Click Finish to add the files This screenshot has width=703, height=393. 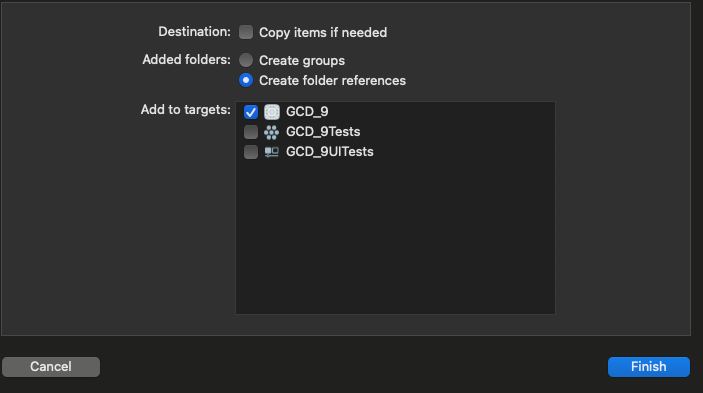[x=649, y=367]
